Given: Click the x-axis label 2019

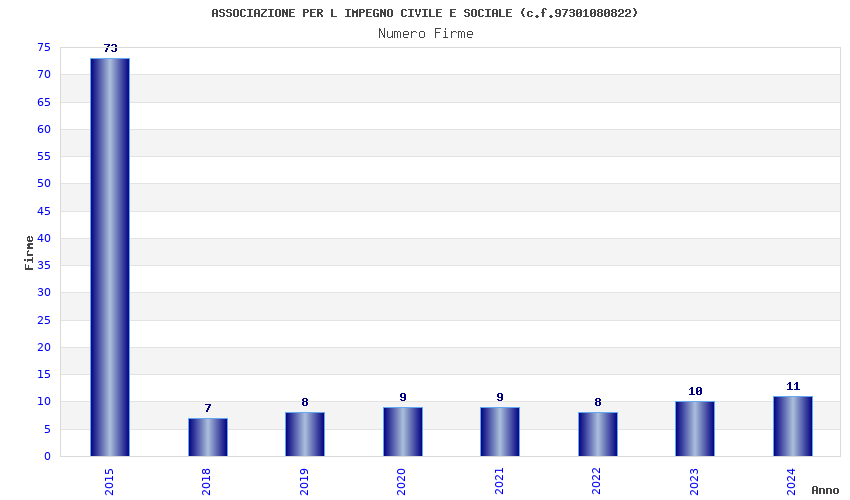Looking at the screenshot, I should pos(304,482).
